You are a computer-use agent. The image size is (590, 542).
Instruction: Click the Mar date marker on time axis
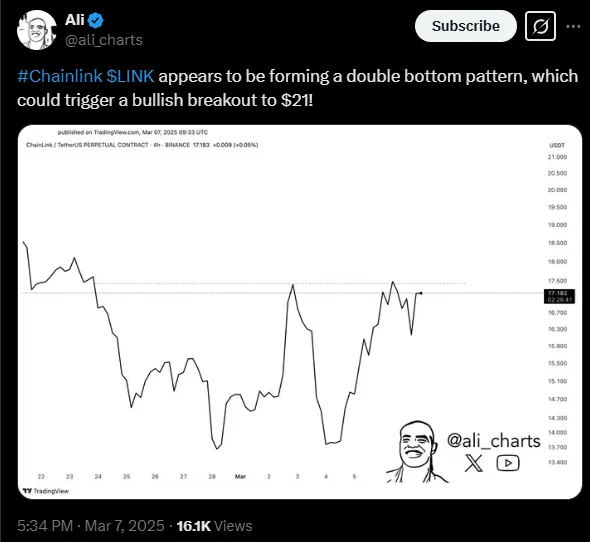[240, 477]
